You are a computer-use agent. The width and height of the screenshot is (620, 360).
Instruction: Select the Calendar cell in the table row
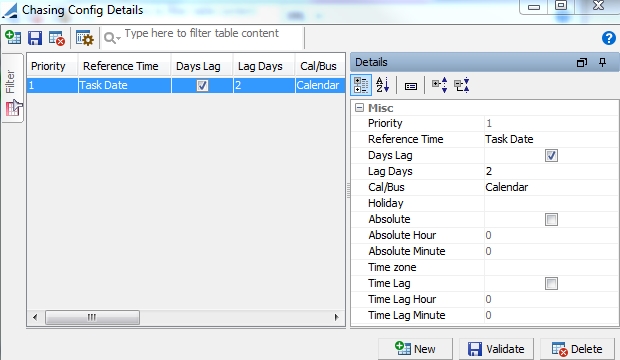pyautogui.click(x=320, y=85)
